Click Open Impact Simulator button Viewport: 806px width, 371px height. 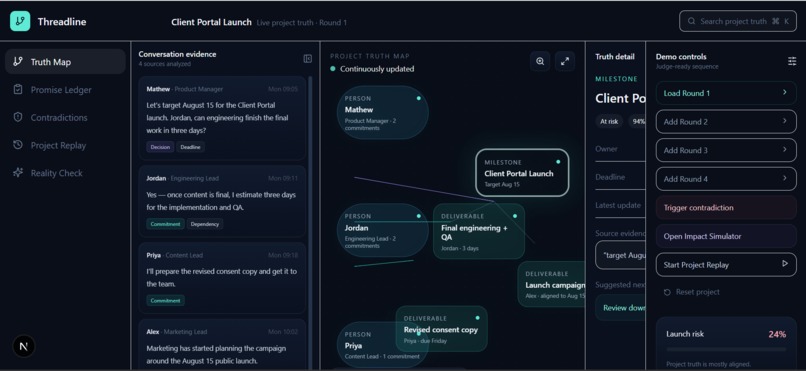[726, 236]
